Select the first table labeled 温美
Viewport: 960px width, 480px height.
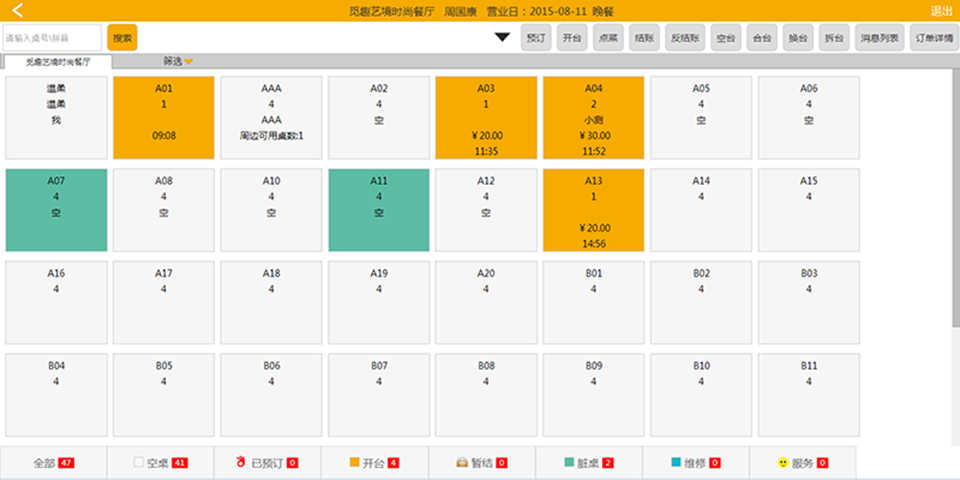(x=56, y=118)
